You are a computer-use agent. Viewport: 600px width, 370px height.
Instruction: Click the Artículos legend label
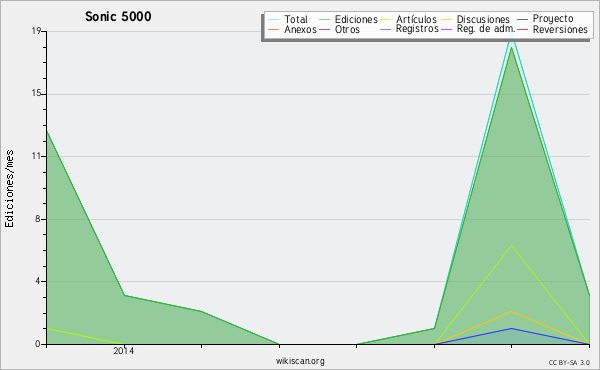coord(416,19)
